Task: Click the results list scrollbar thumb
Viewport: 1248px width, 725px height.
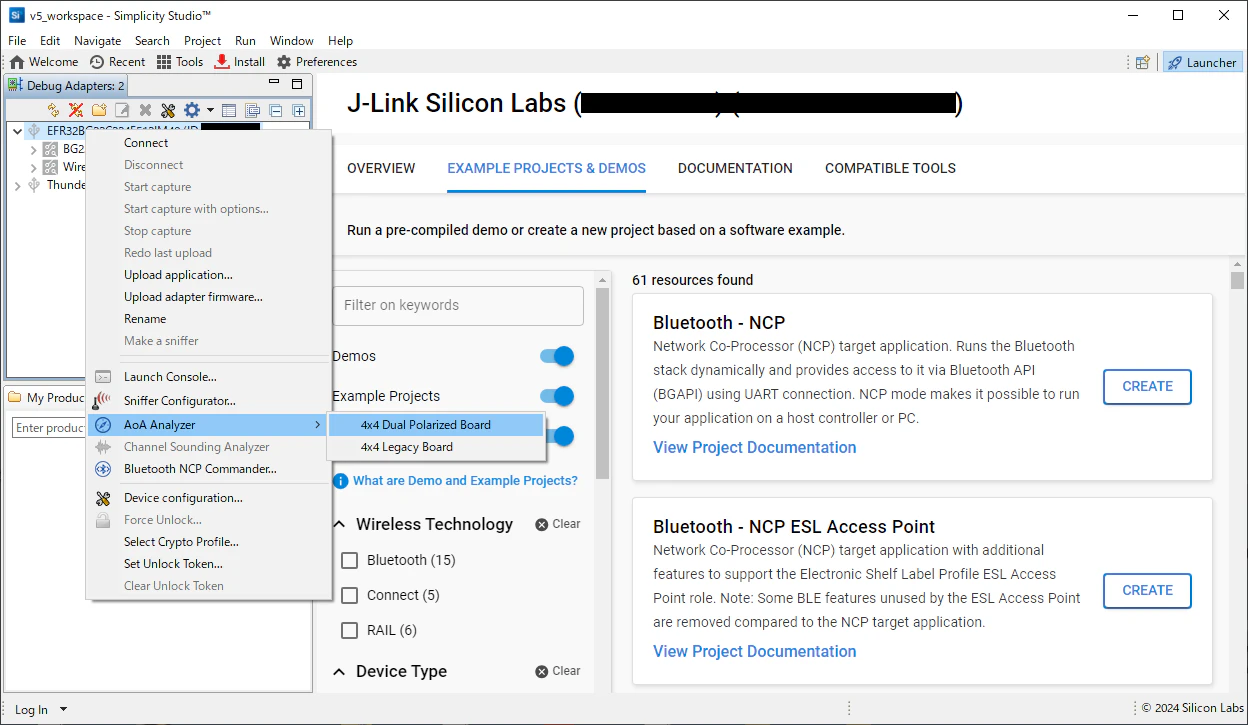Action: click(1237, 281)
